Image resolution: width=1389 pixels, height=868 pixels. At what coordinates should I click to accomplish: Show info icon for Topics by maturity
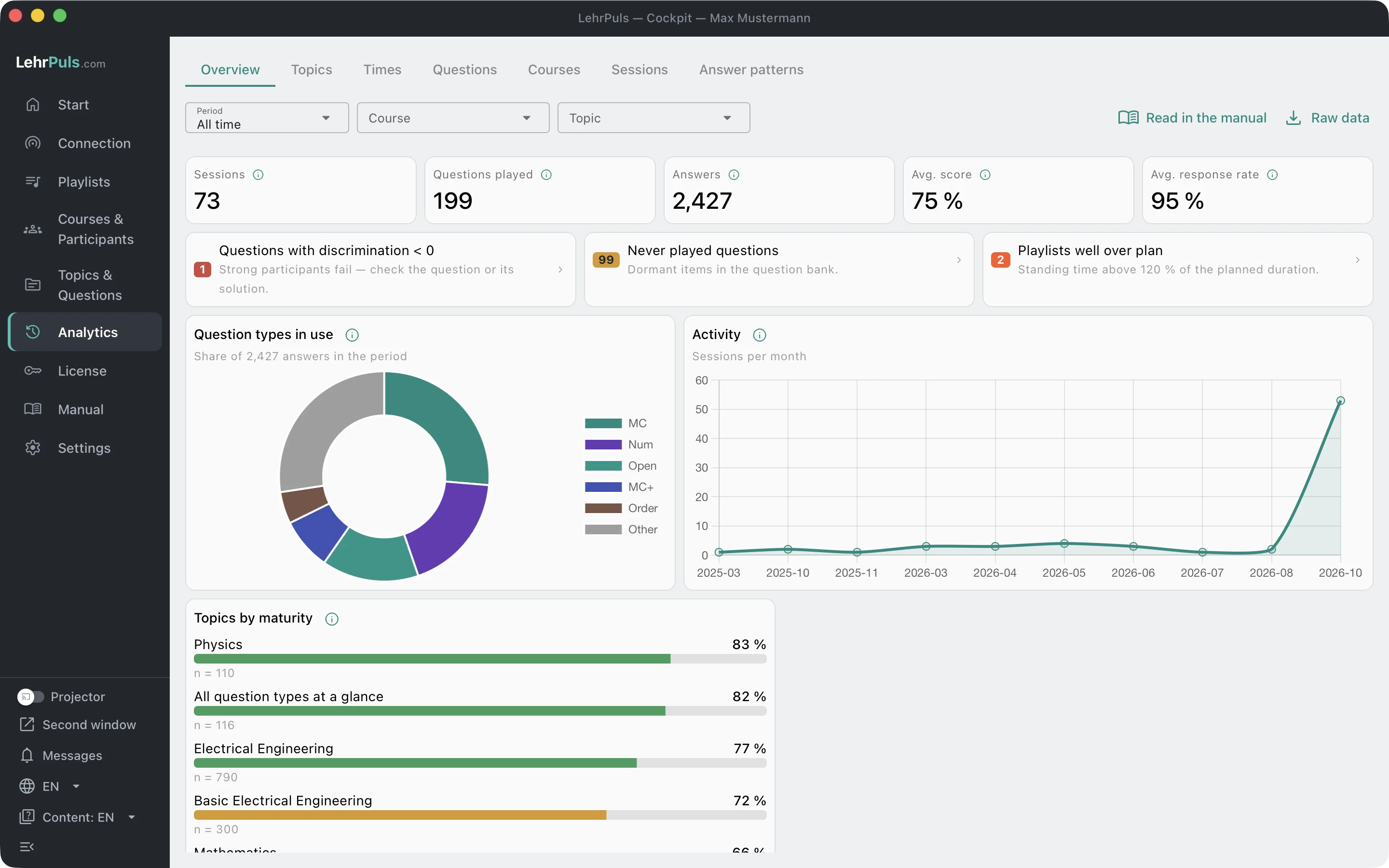(x=332, y=618)
